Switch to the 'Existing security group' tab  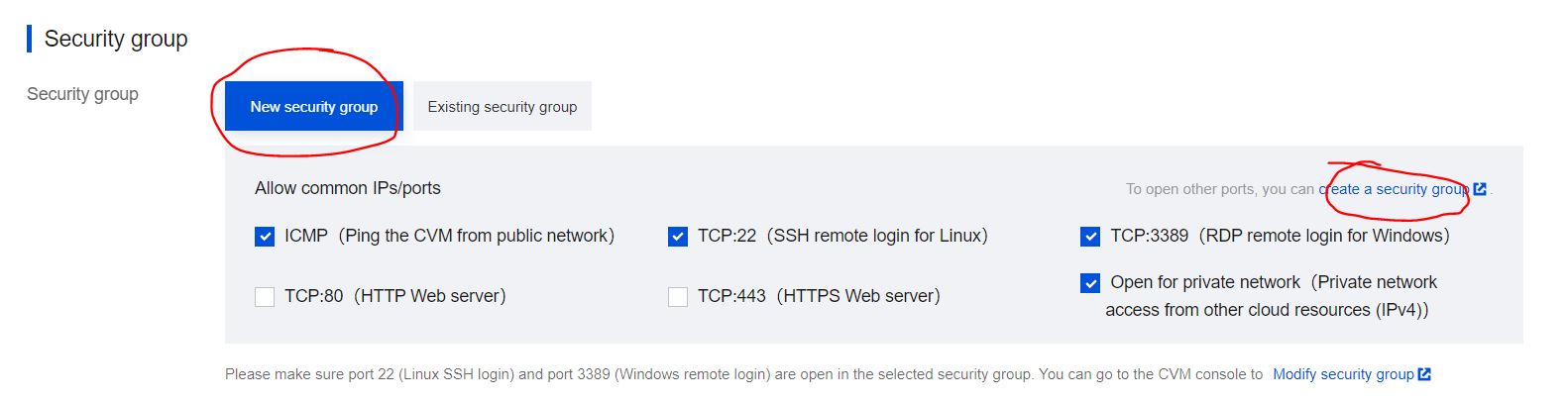click(502, 107)
